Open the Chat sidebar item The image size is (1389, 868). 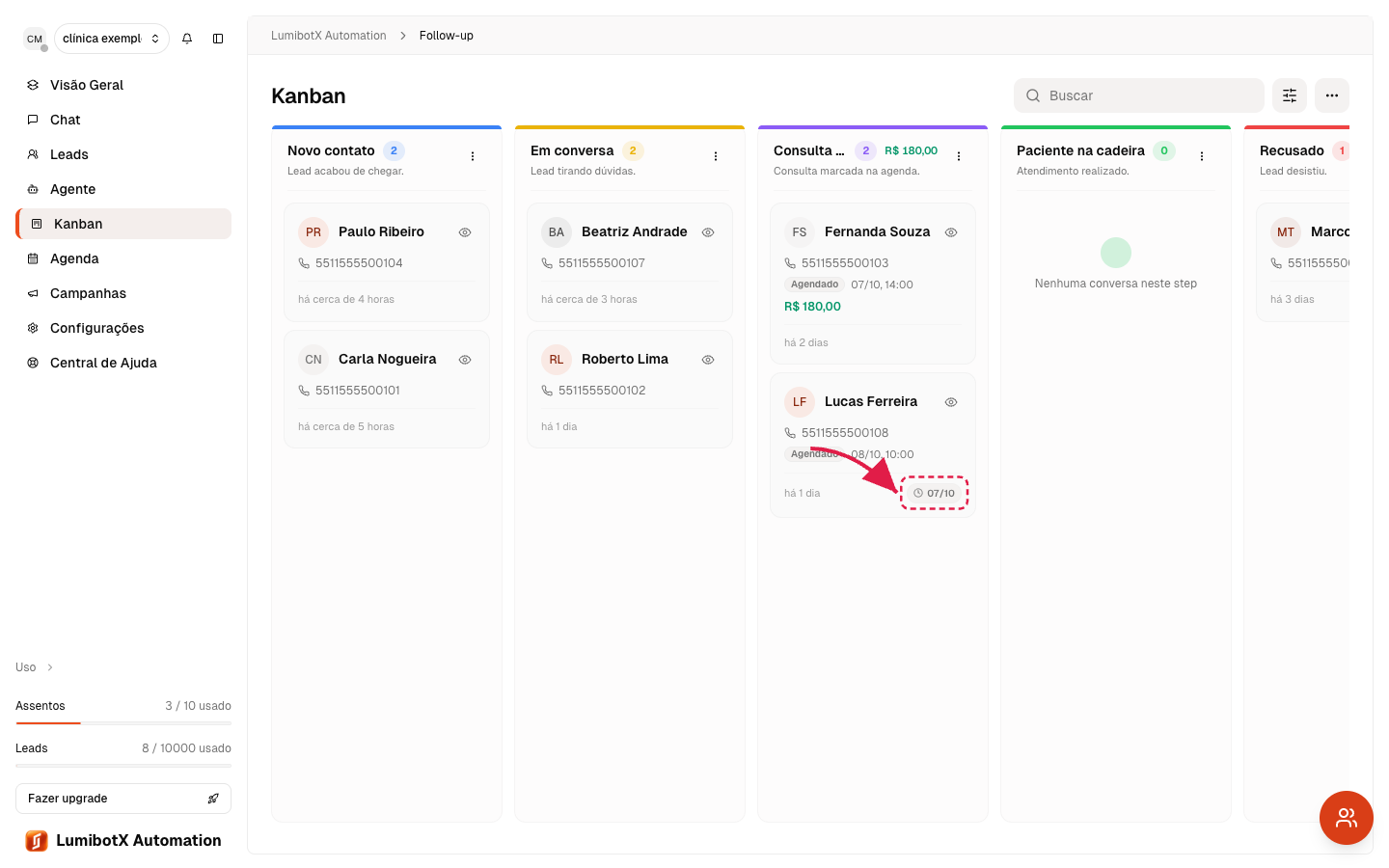(x=123, y=120)
